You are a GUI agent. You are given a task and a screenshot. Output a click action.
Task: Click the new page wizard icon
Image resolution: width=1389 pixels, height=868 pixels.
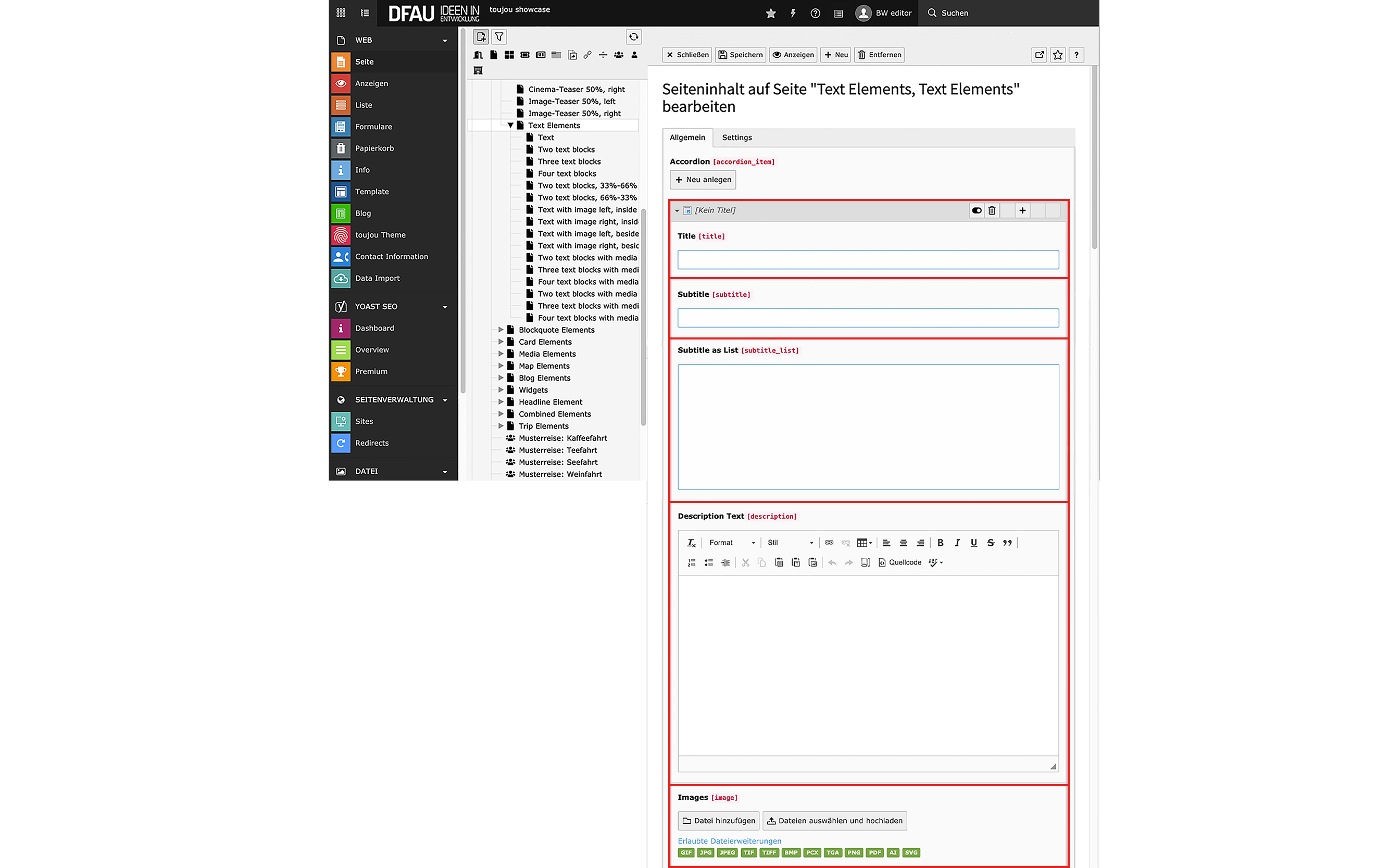(x=481, y=37)
